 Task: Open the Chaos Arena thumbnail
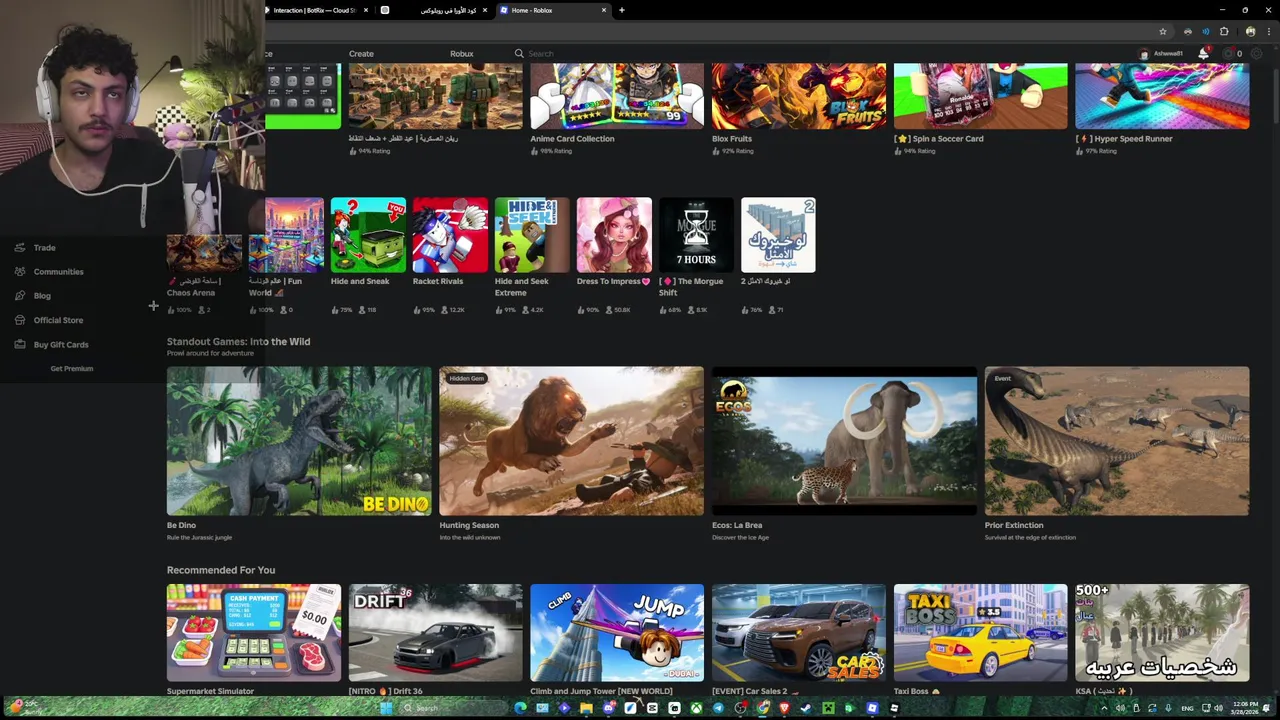click(204, 254)
